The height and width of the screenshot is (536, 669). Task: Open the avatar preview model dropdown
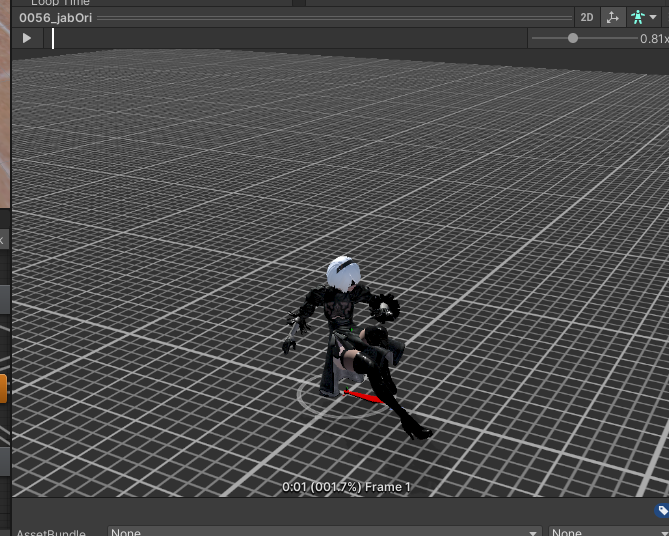click(643, 17)
